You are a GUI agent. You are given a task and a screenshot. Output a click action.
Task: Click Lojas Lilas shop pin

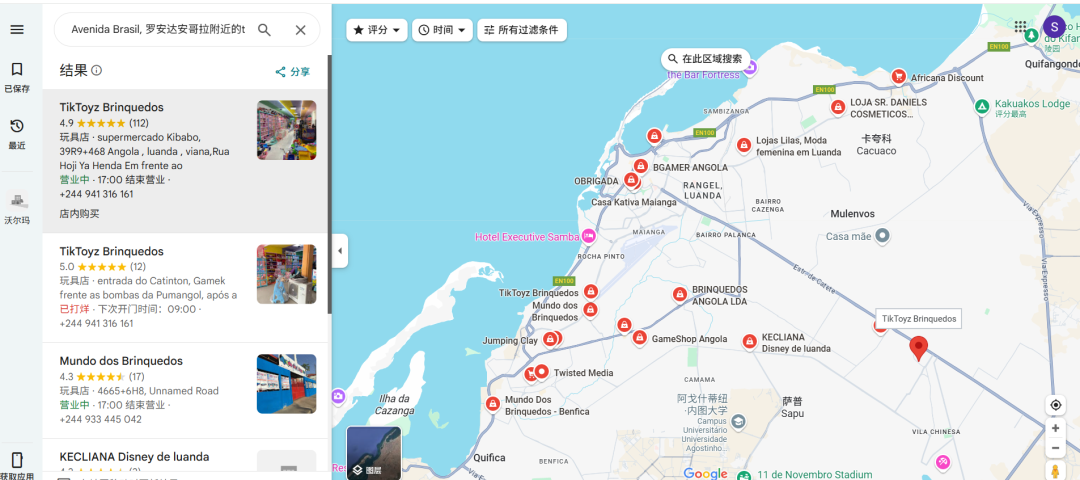point(744,145)
